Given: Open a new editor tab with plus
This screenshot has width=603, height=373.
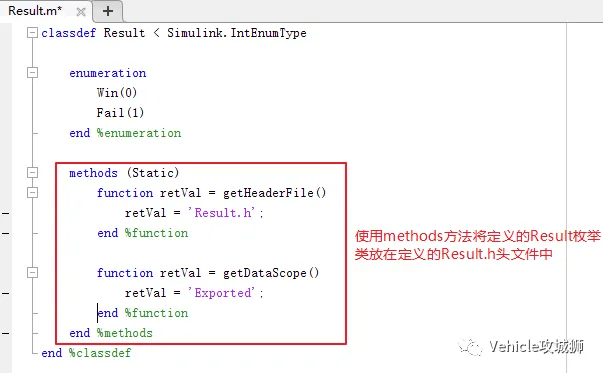Looking at the screenshot, I should [x=108, y=11].
